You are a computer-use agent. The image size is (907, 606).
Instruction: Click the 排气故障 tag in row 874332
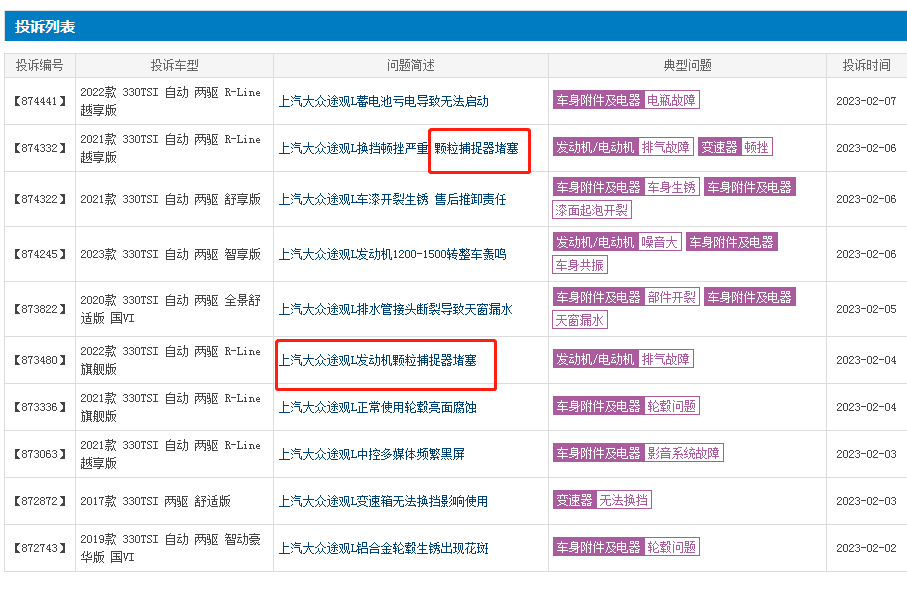pos(665,147)
